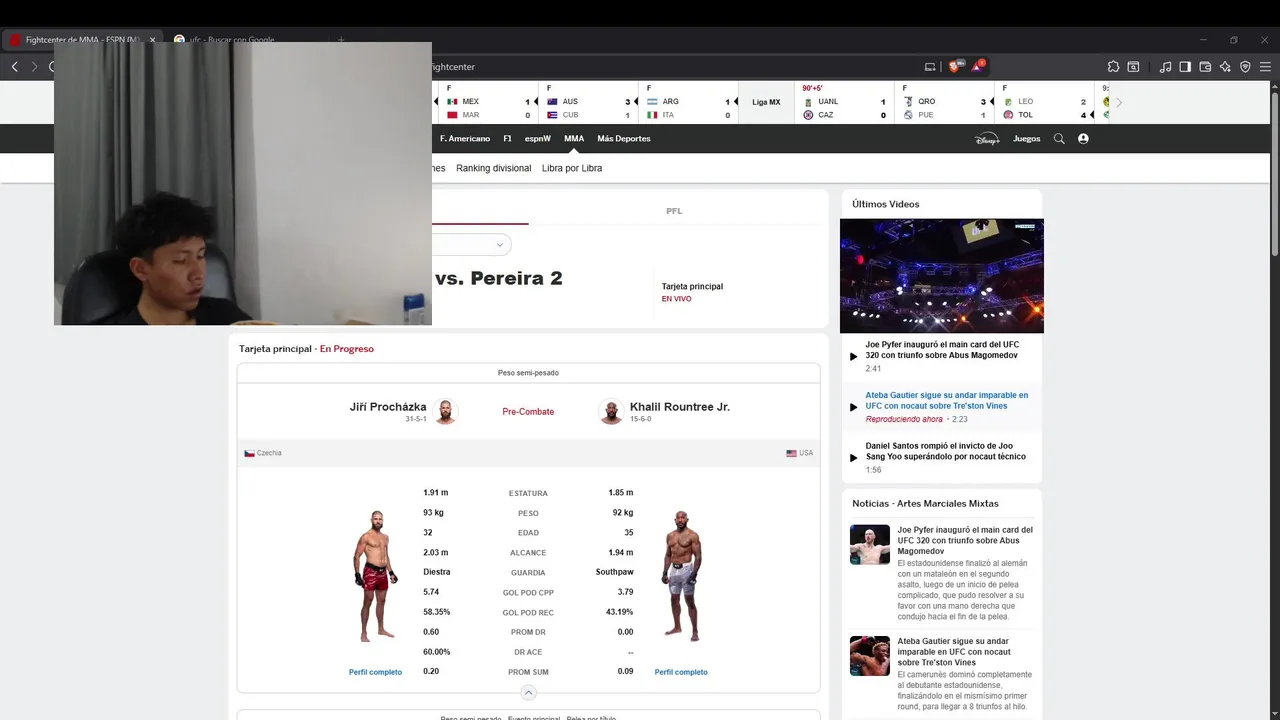Open the MEX vs MAR score card
This screenshot has width=1280, height=720.
488,102
